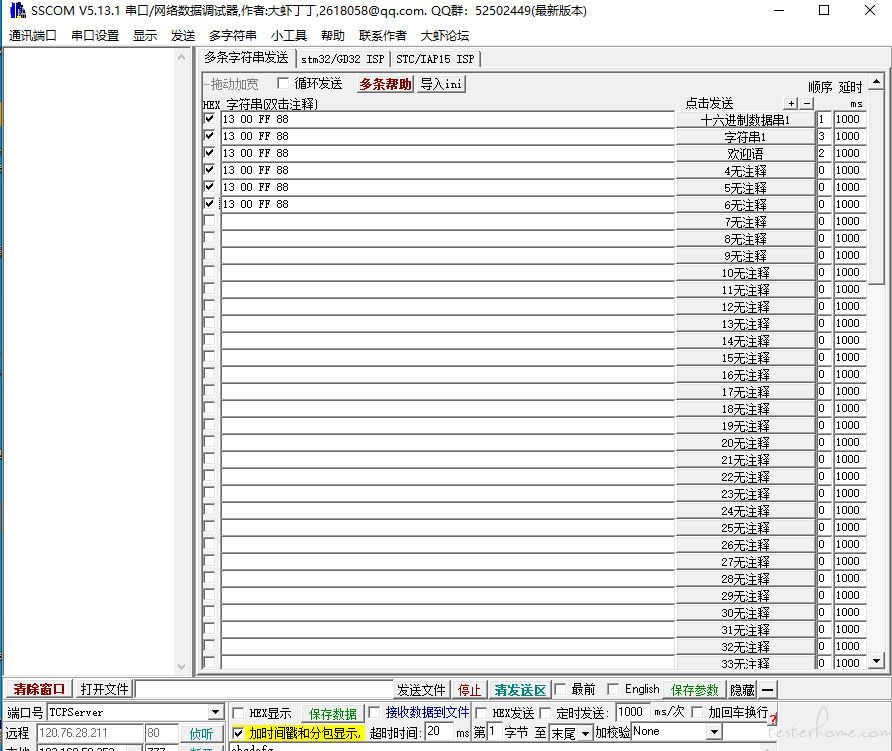Click the 发送文件 send file button
Viewport: 892px width, 751px height.
point(422,690)
